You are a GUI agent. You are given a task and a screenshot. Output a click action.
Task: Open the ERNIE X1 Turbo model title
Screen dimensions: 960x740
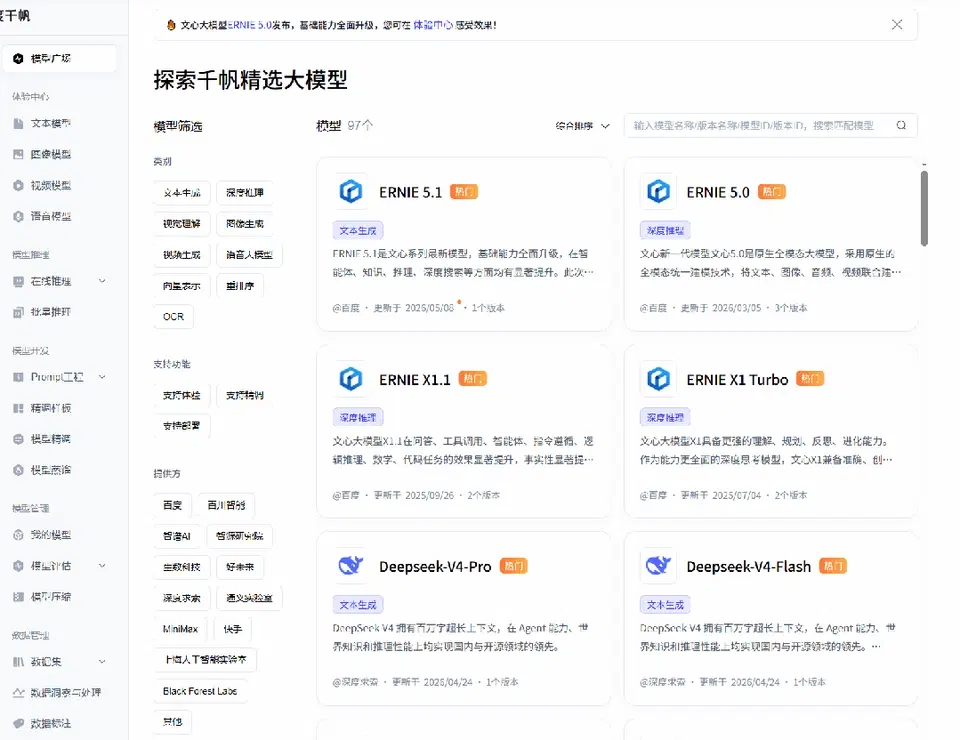[737, 379]
